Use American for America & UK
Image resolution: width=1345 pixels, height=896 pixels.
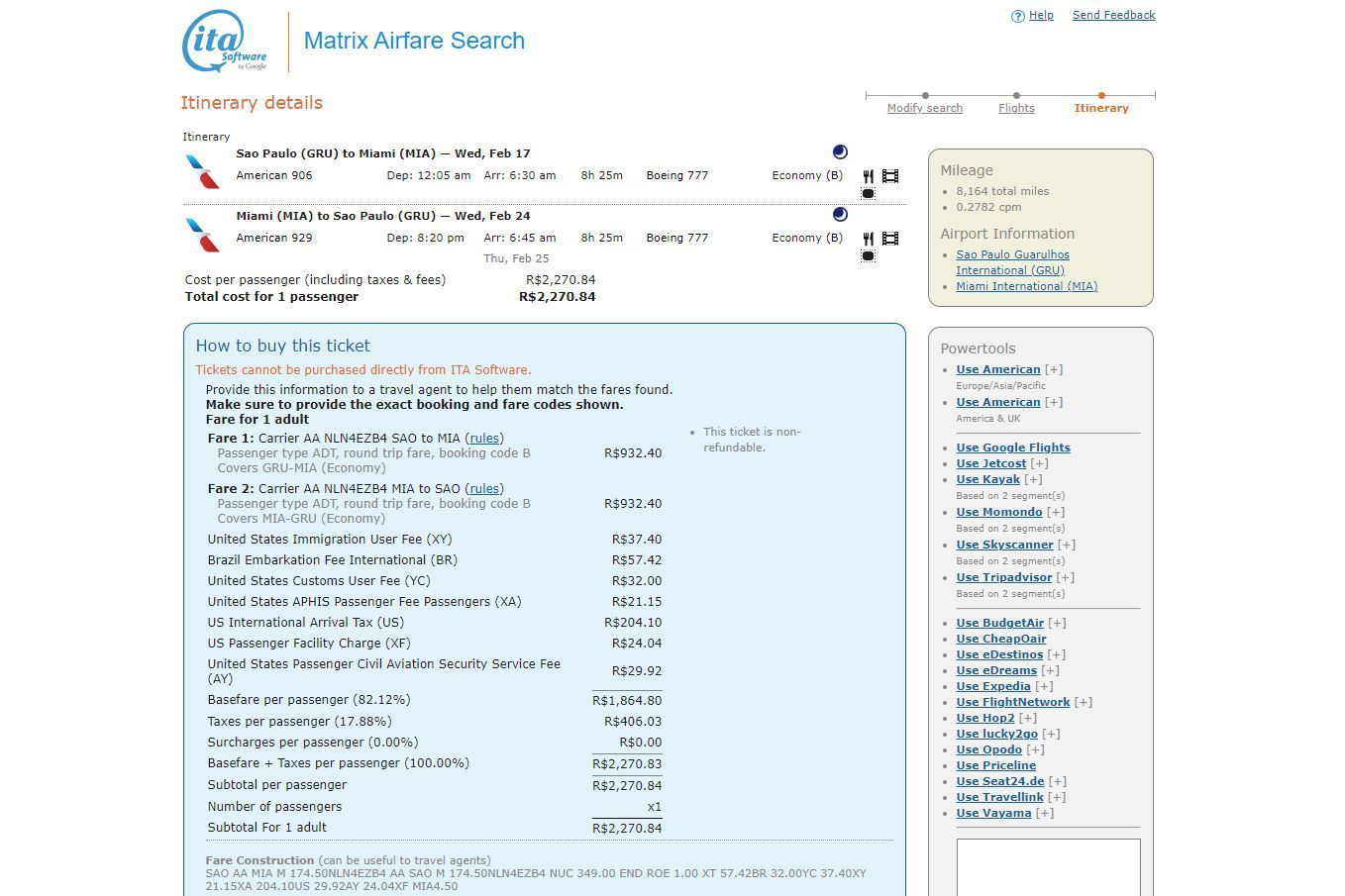(998, 402)
